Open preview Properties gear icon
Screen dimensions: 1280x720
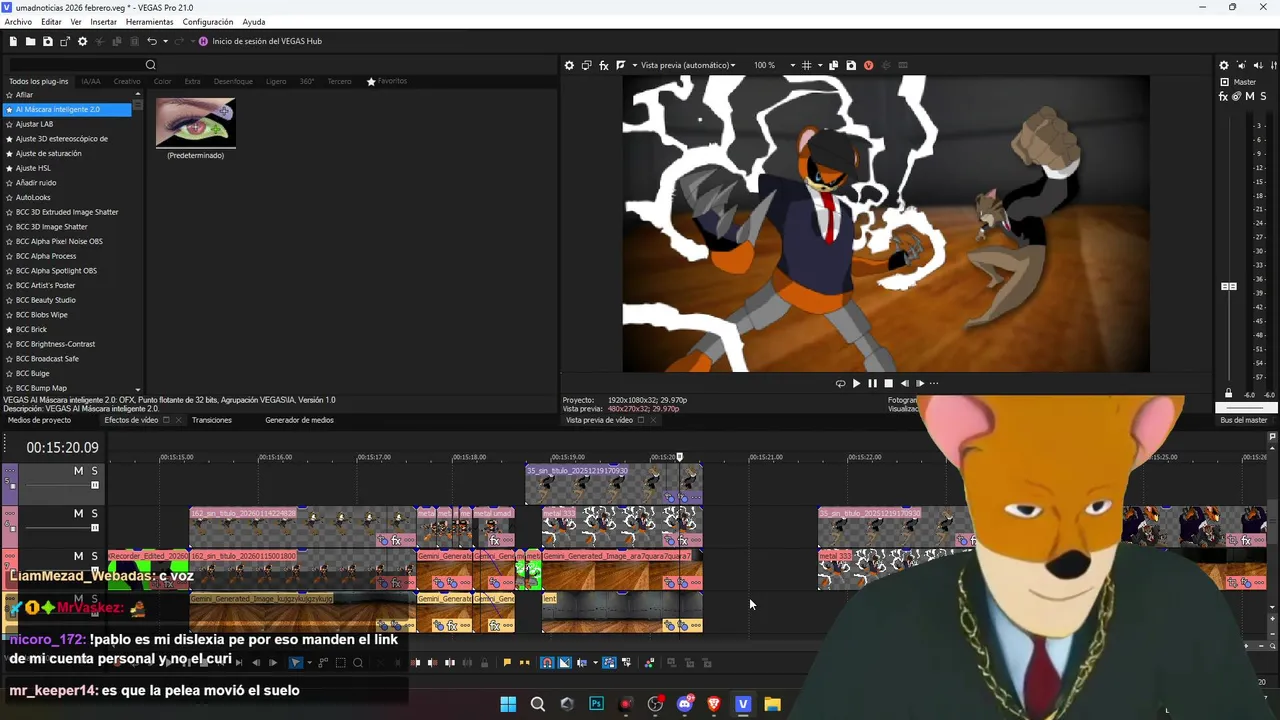[x=569, y=65]
